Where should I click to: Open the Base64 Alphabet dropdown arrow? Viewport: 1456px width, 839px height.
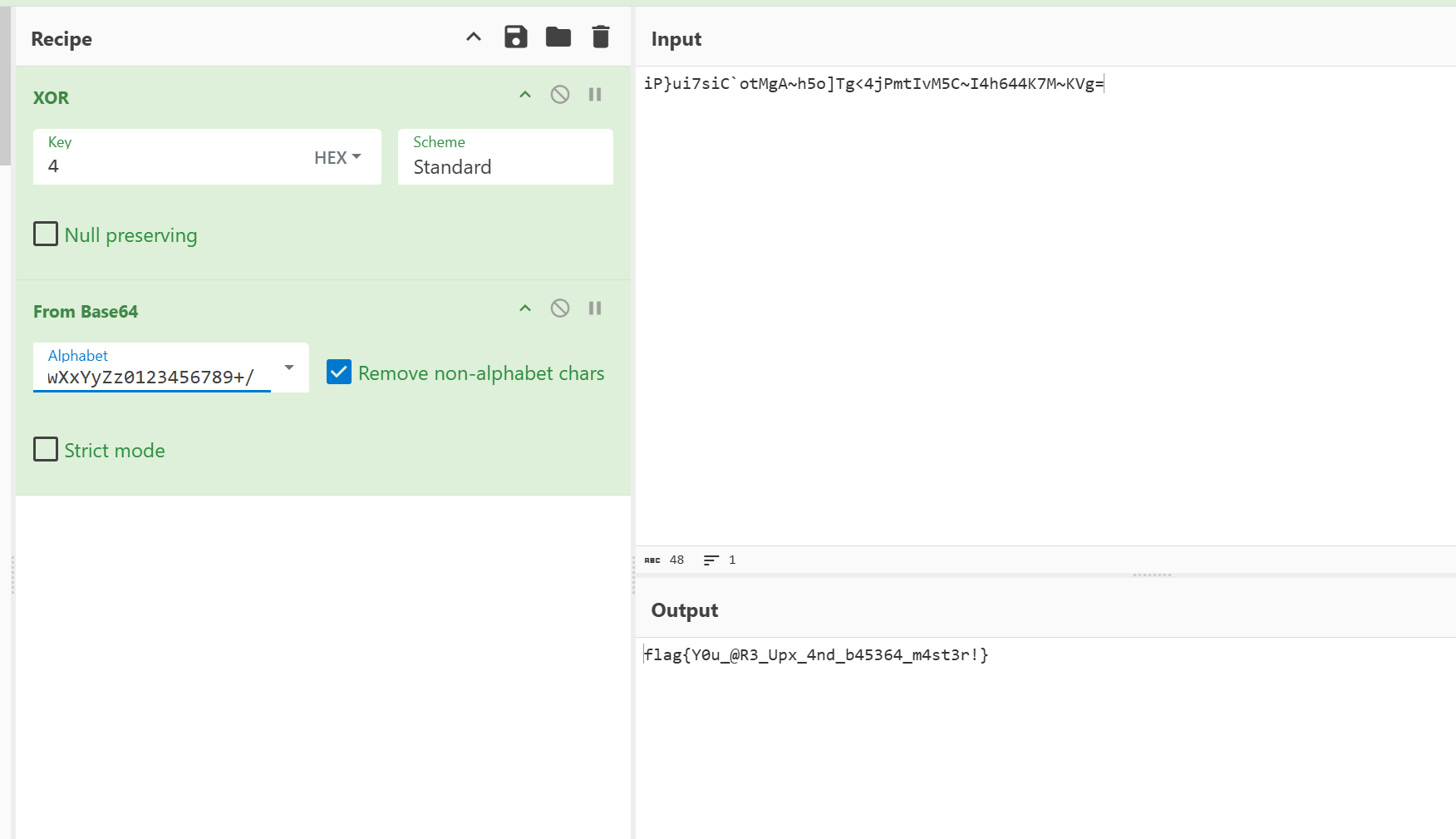(289, 368)
